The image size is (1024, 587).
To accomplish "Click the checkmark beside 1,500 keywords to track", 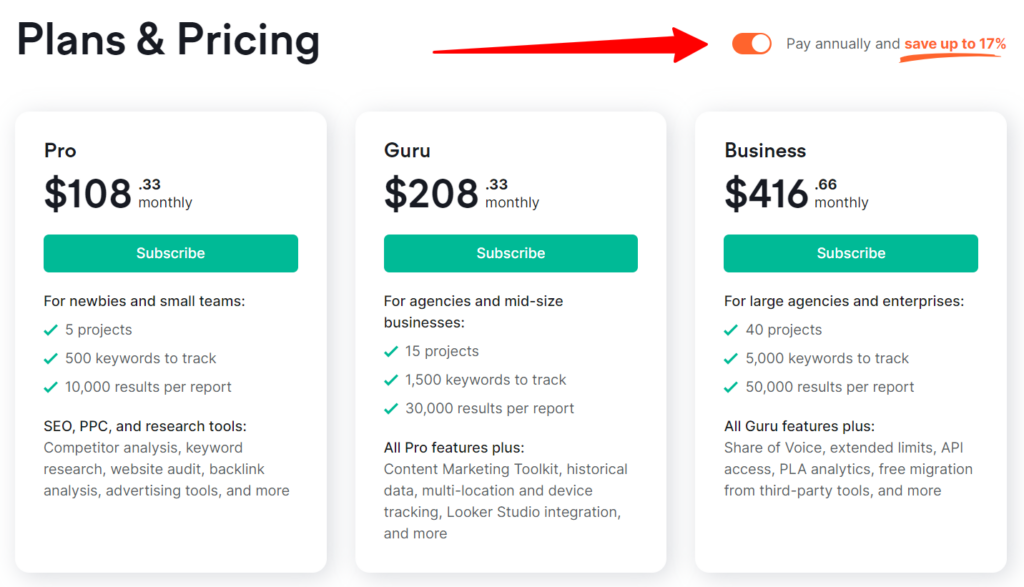I will 392,379.
